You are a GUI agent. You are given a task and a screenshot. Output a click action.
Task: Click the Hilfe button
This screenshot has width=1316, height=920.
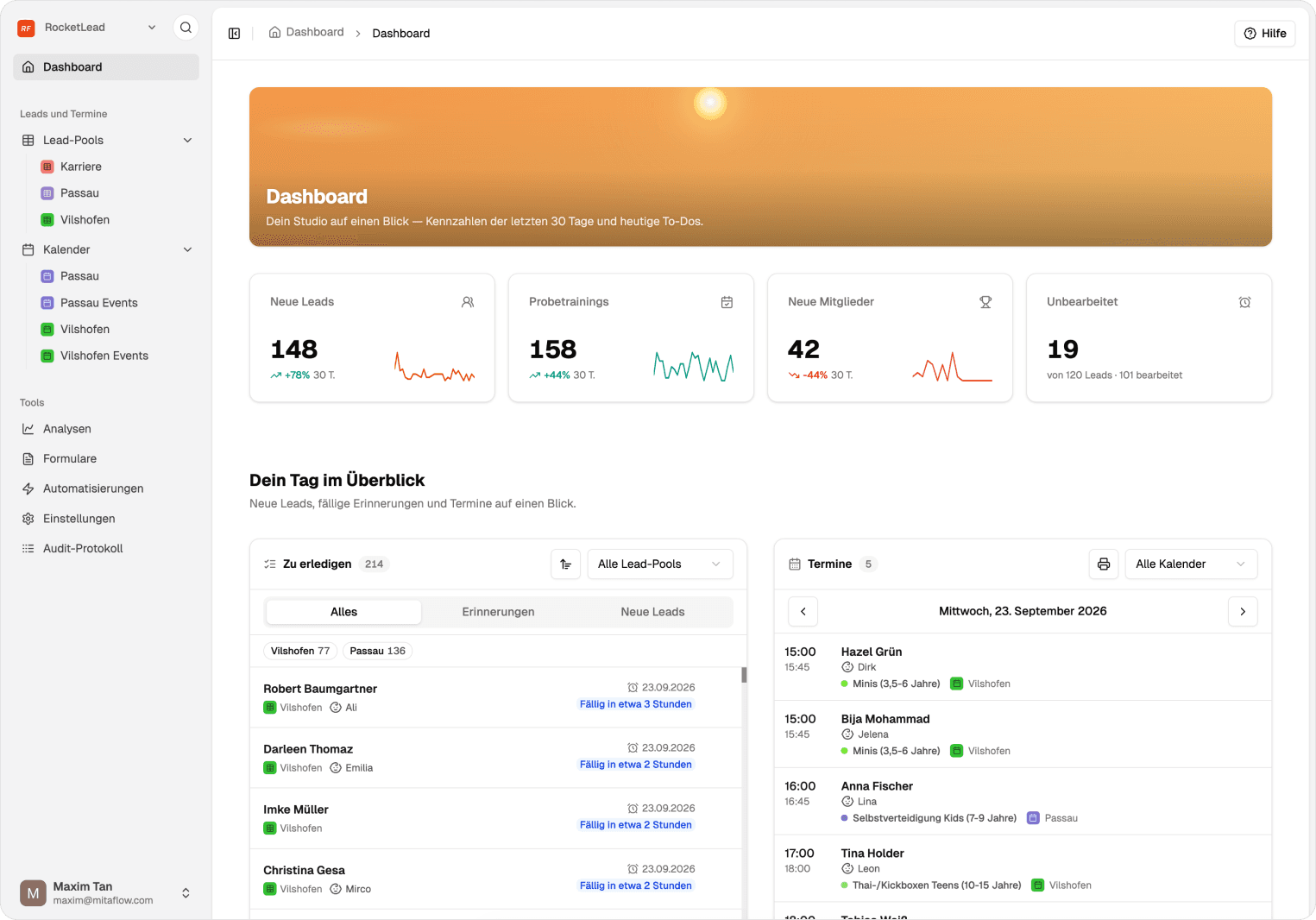click(1265, 34)
